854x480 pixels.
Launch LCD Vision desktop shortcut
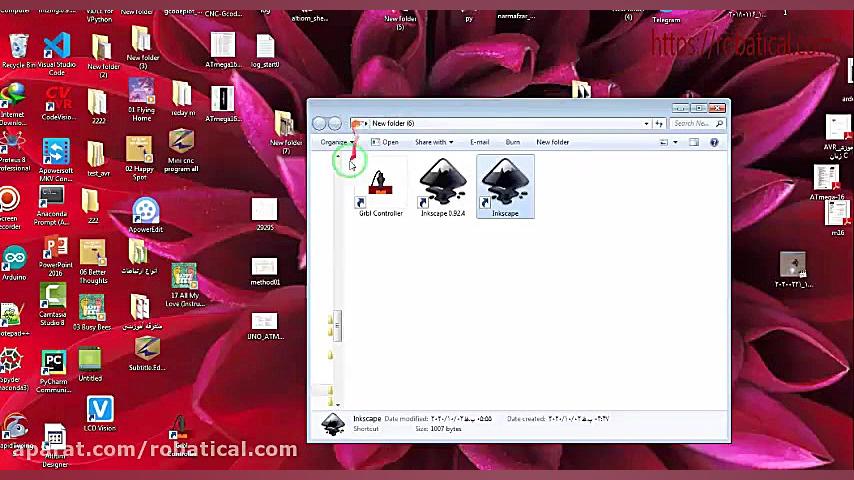(100, 414)
